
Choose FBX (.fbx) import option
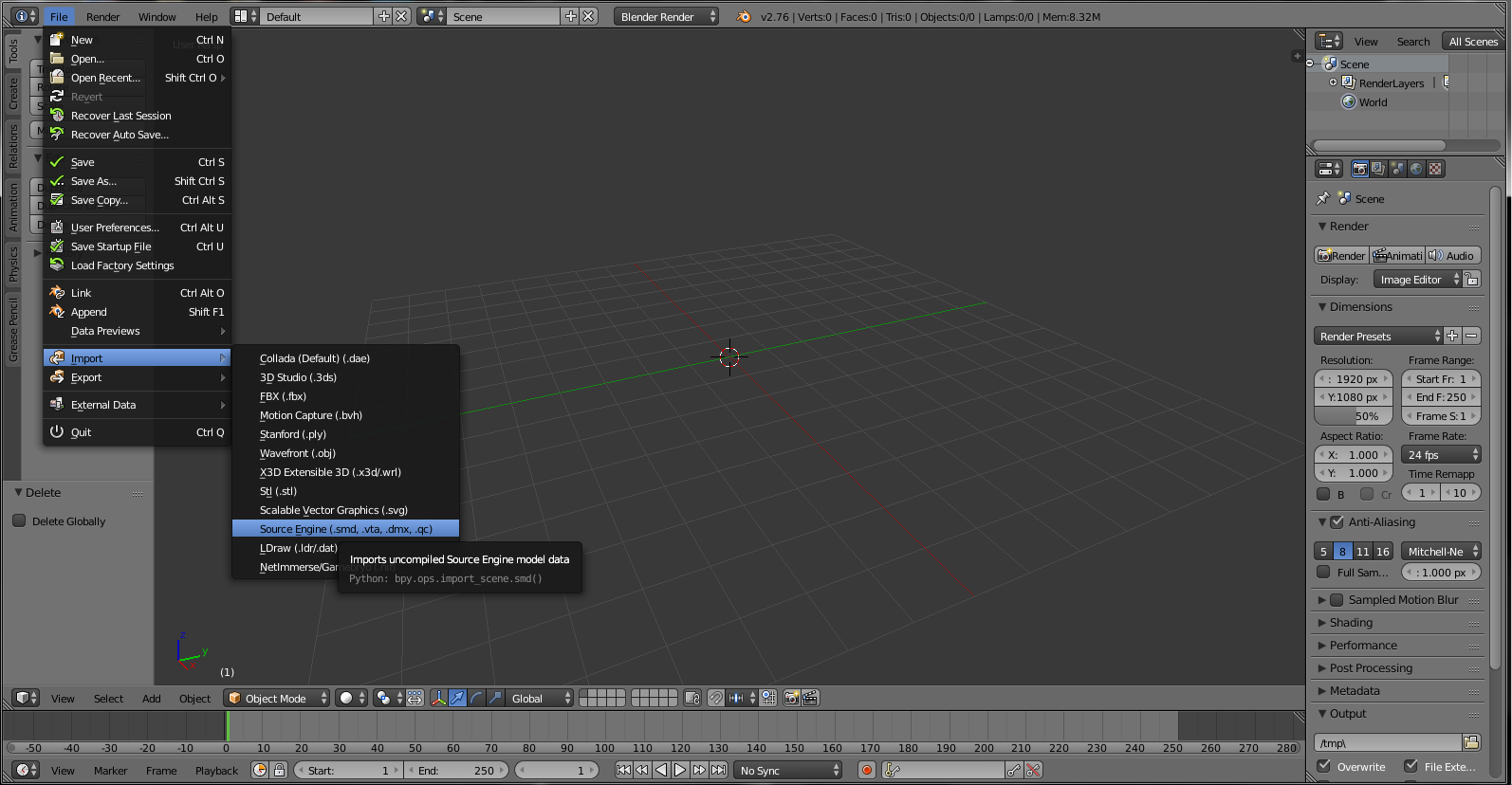[x=345, y=395]
